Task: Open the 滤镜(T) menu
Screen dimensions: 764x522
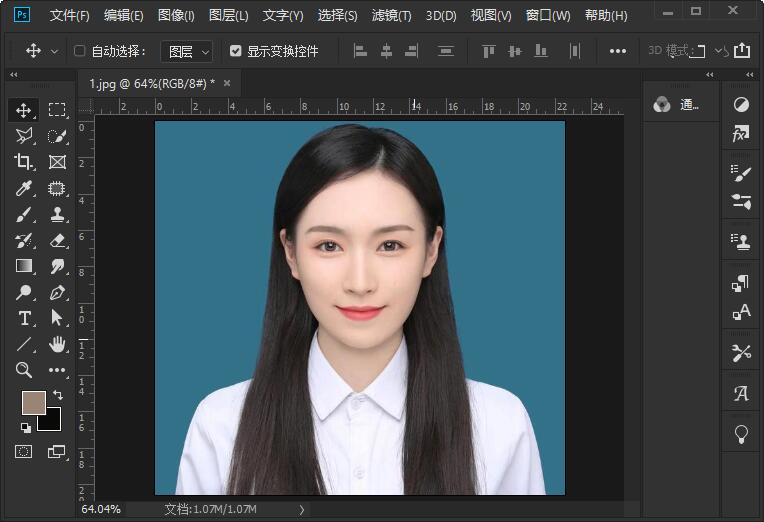Action: tap(391, 16)
